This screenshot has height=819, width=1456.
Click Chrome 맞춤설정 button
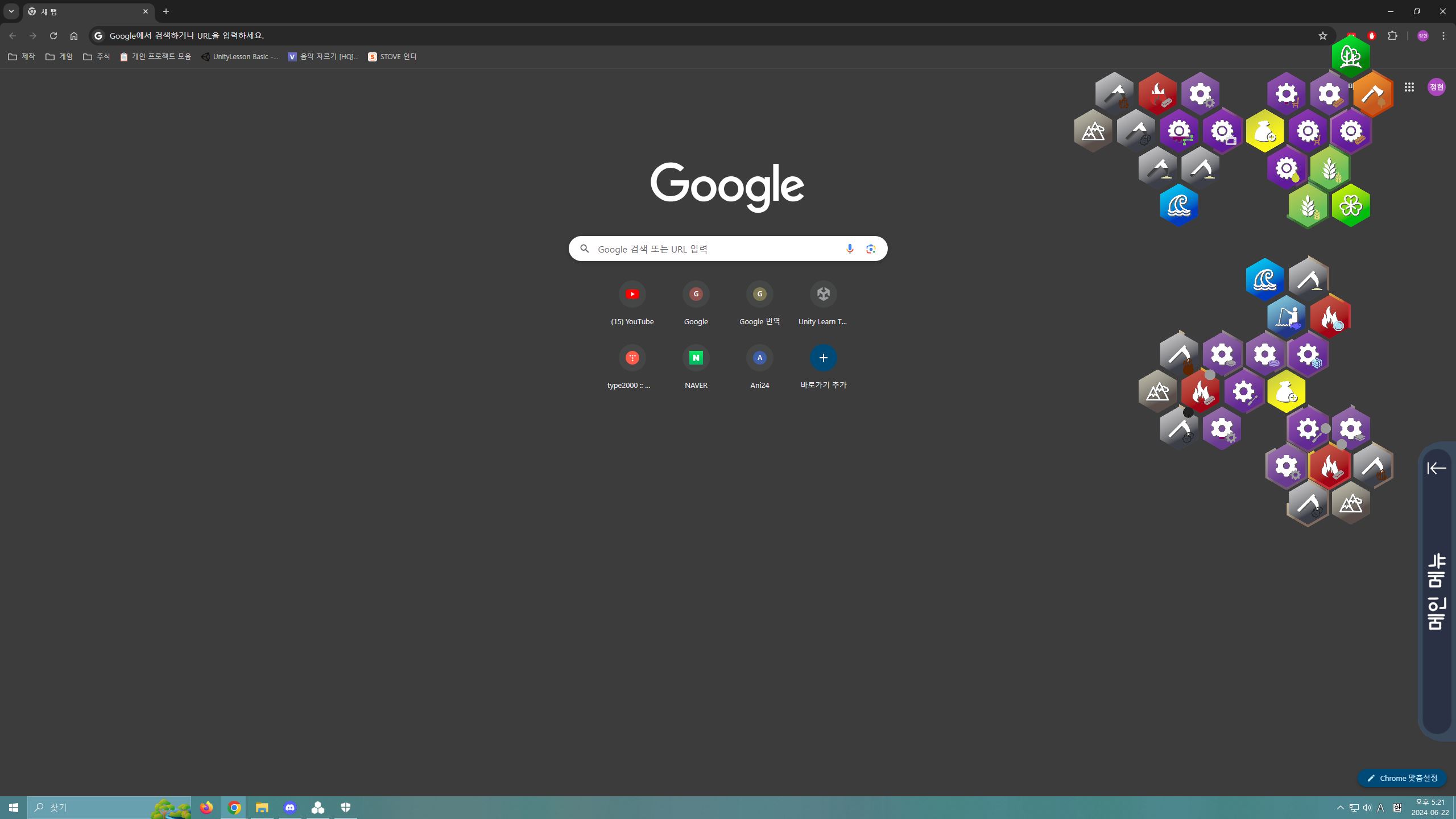click(1402, 778)
